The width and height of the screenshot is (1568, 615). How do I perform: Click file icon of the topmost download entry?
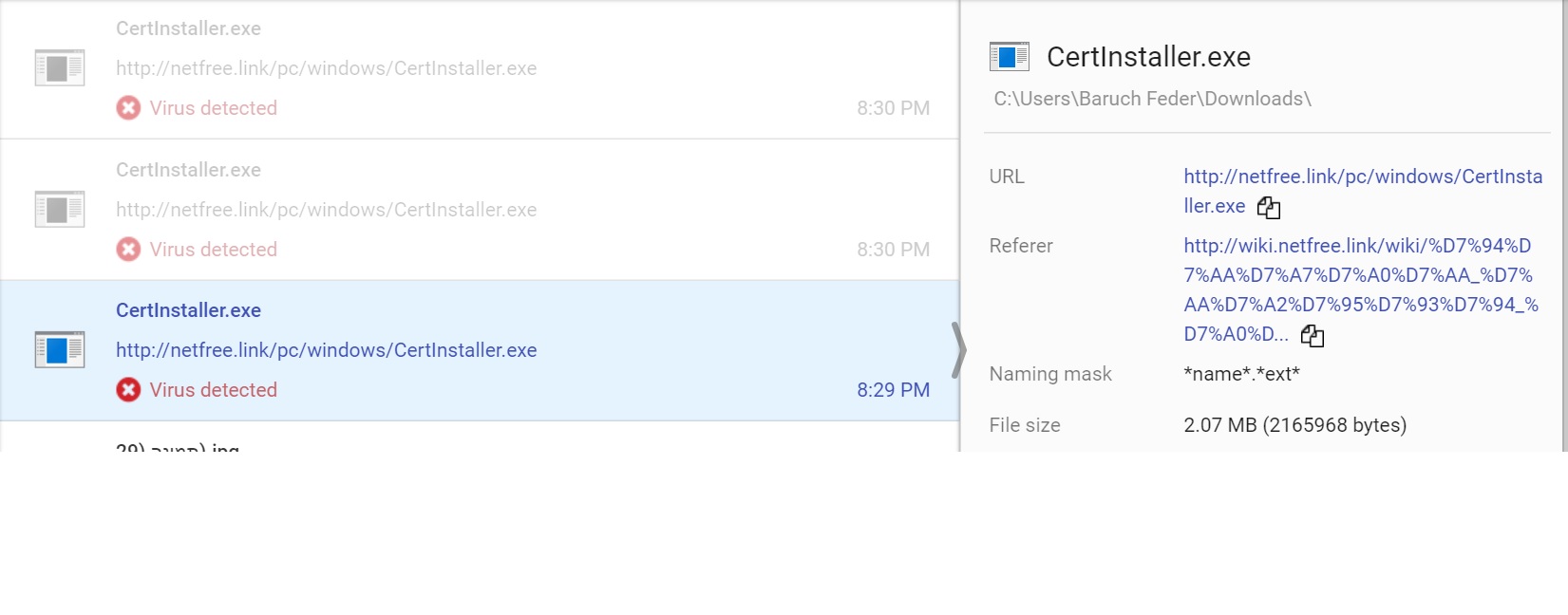tap(59, 68)
